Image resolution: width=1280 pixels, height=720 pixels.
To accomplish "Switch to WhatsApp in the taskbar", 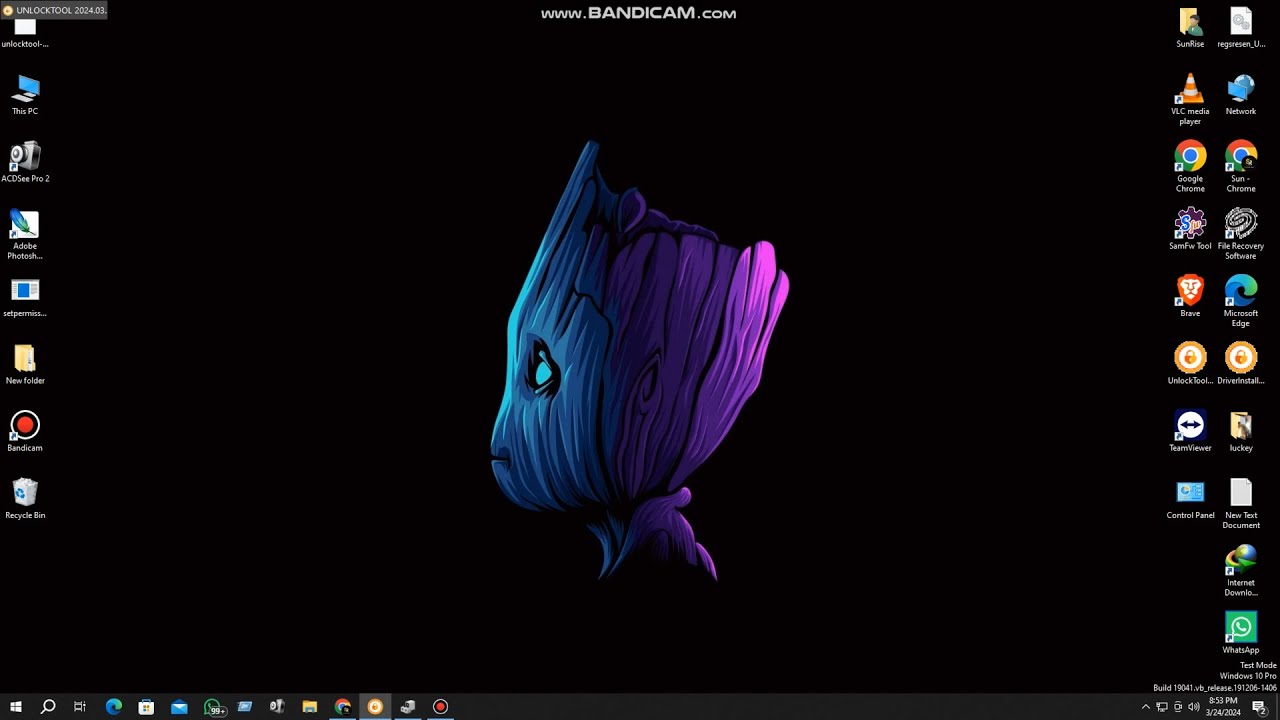I will click(212, 707).
